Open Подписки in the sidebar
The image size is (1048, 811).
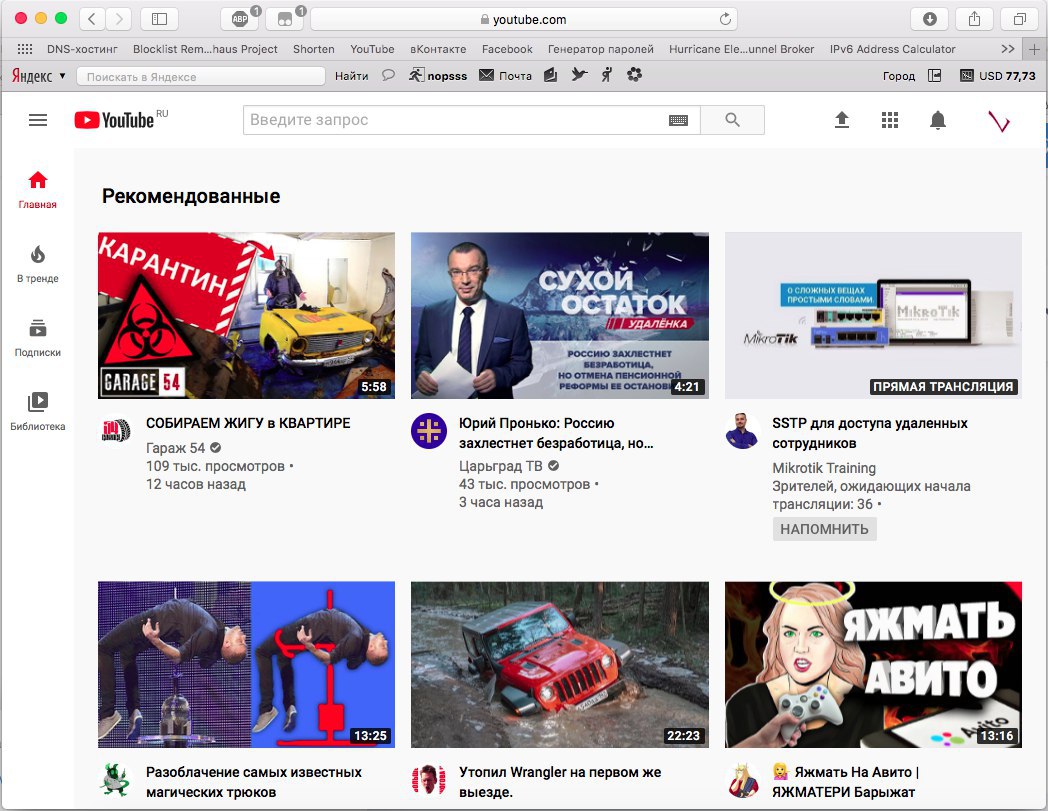click(37, 338)
